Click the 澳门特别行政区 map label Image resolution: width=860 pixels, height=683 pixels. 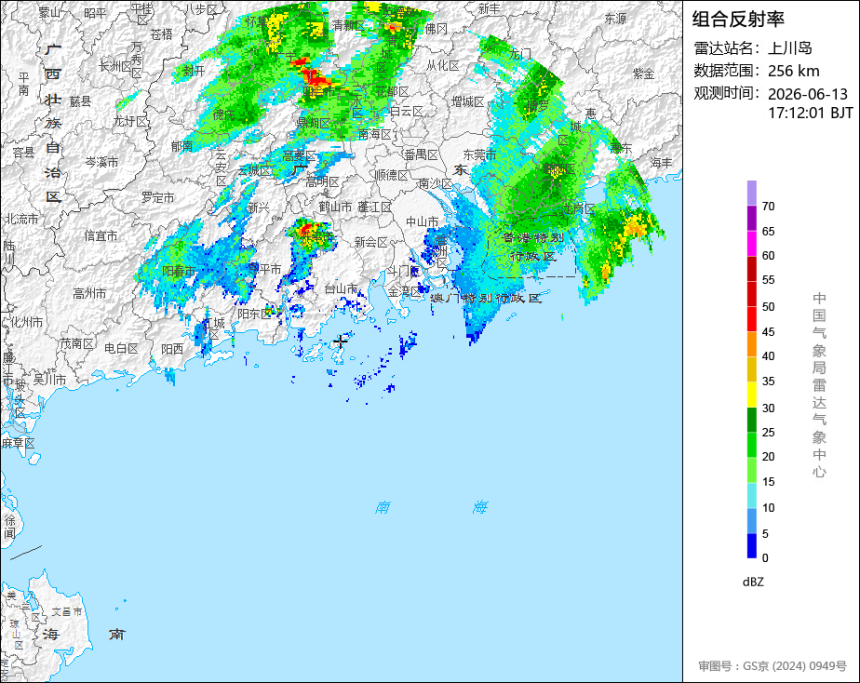pyautogui.click(x=485, y=298)
